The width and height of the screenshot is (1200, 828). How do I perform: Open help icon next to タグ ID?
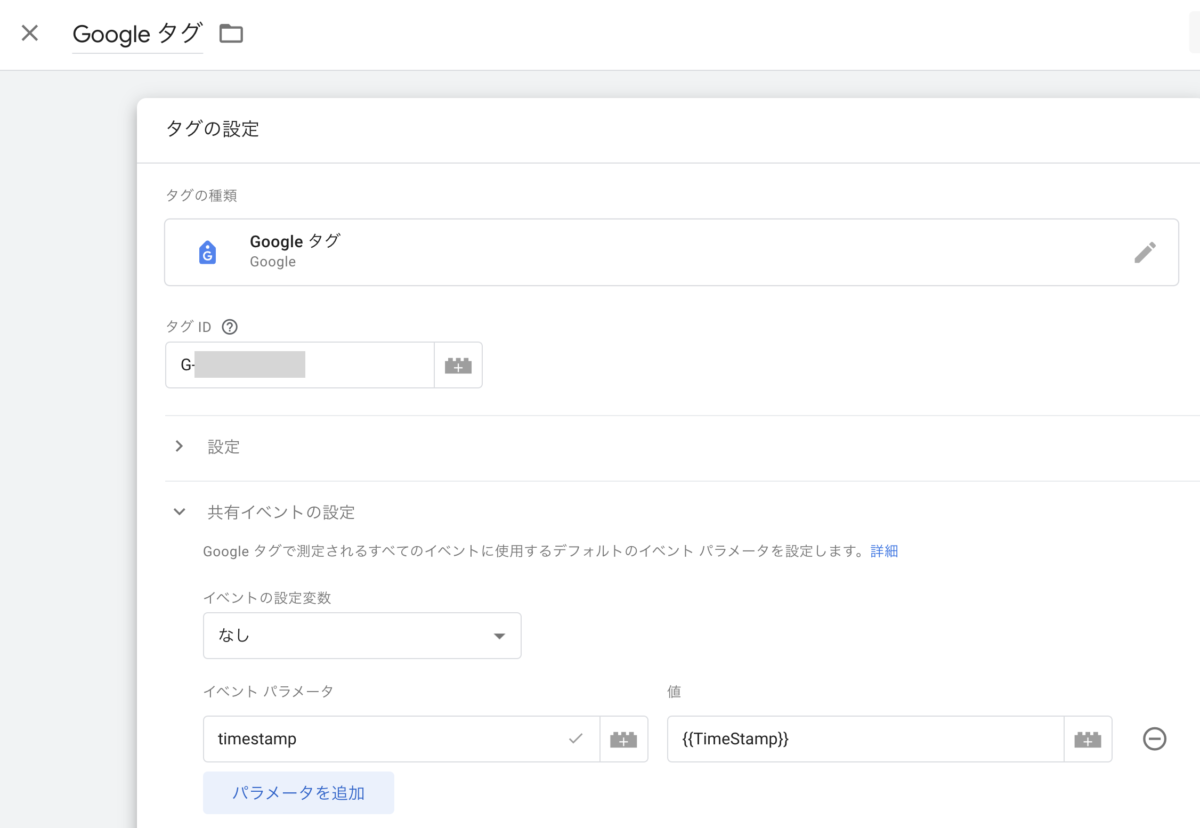point(230,327)
